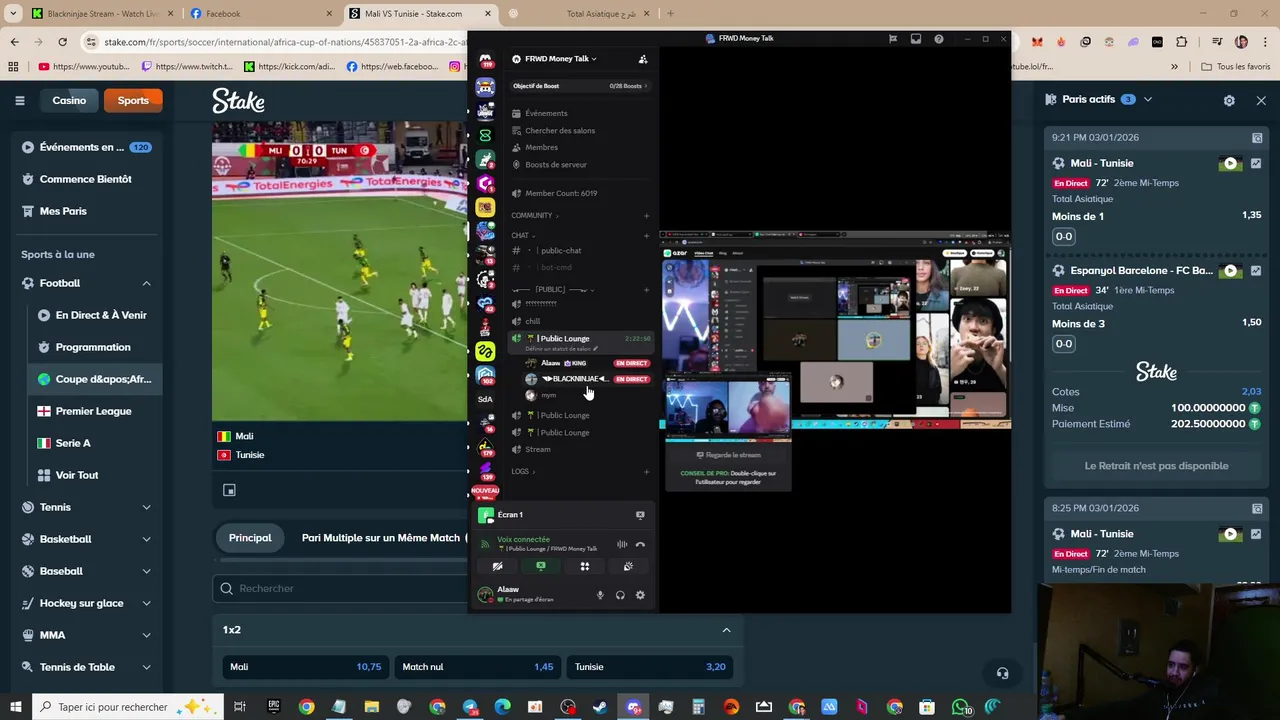The height and width of the screenshot is (720, 1280).
Task: Open Epic Games launcher from taskbar
Action: (274, 707)
